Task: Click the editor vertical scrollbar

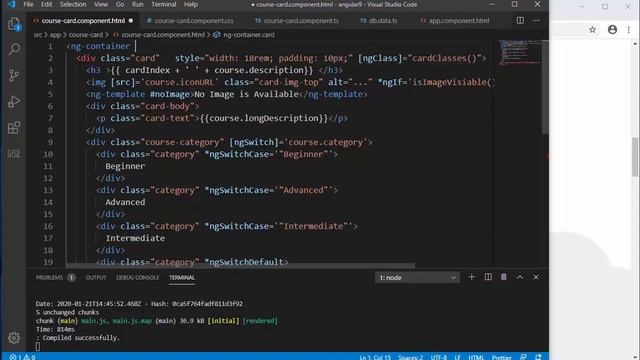Action: click(545, 87)
